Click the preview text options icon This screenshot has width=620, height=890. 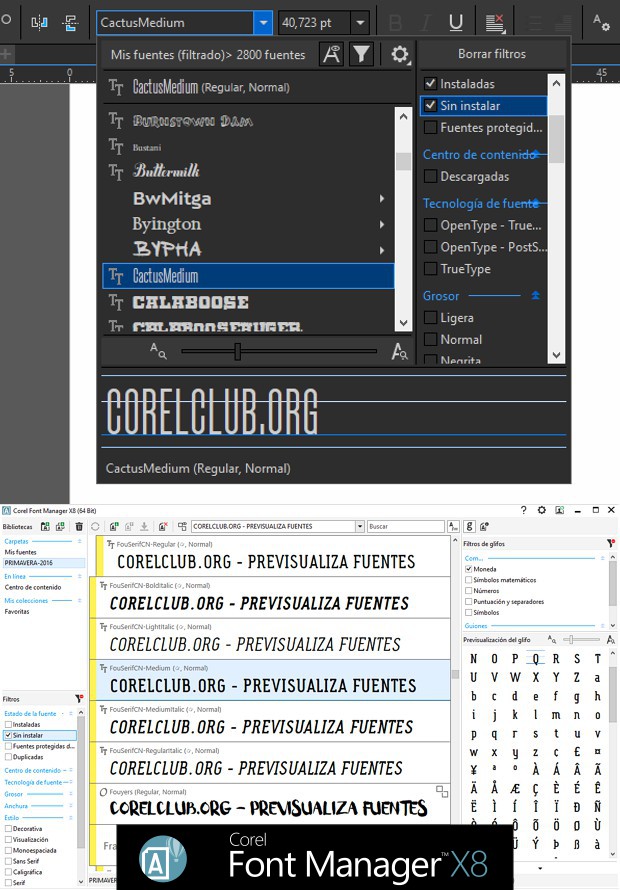pos(182,527)
